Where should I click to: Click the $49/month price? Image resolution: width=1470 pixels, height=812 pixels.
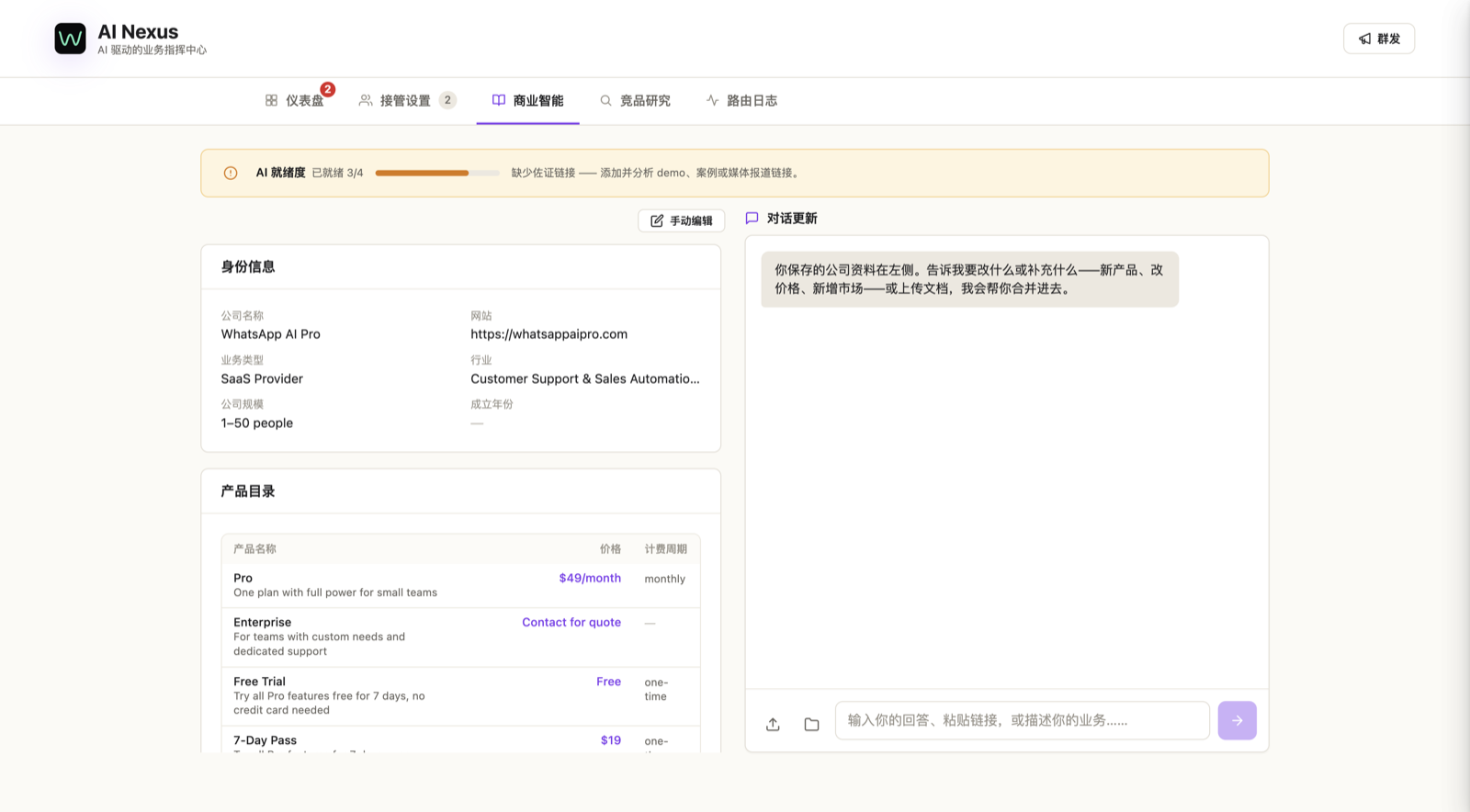[x=590, y=578]
